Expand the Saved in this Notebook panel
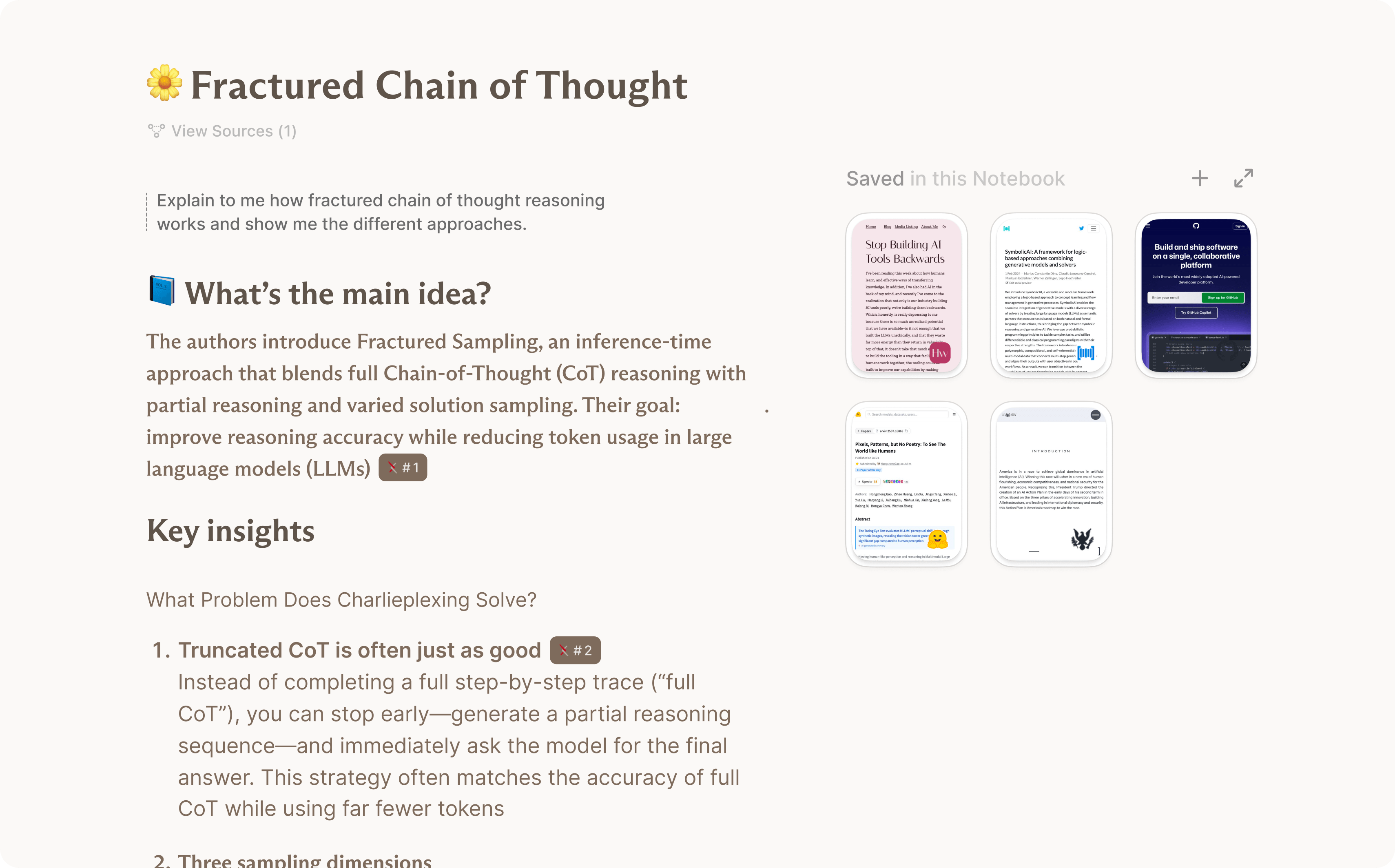 [x=1243, y=178]
